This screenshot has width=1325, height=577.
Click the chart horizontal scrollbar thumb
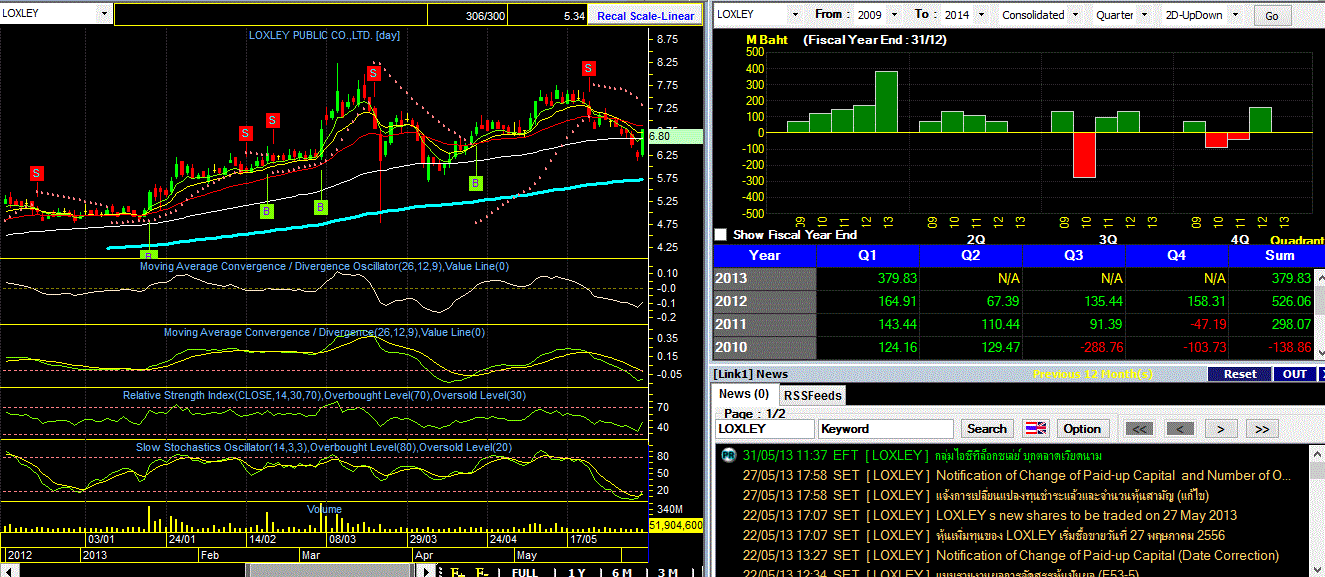point(330,571)
